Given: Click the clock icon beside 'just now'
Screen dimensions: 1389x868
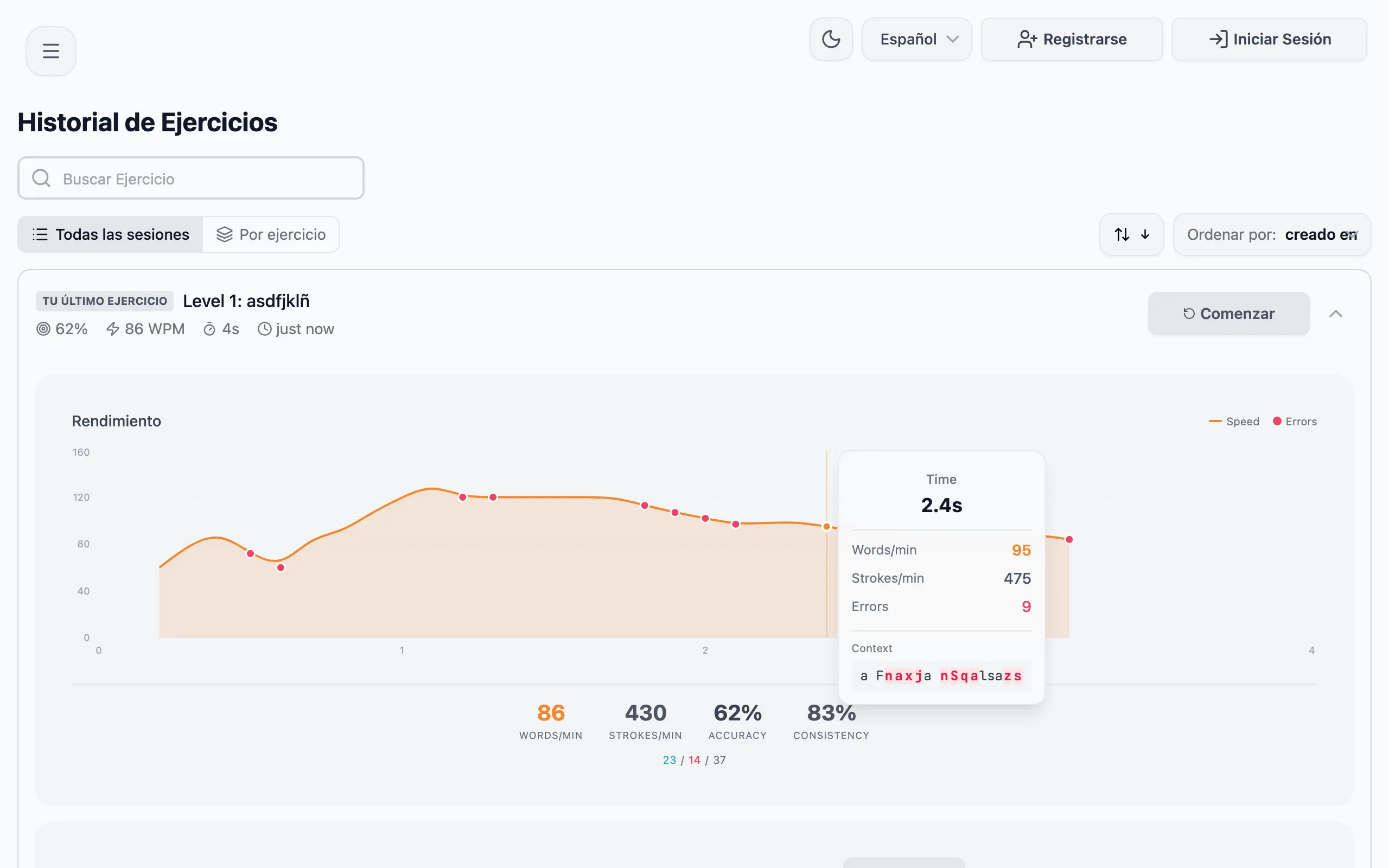Looking at the screenshot, I should [265, 328].
